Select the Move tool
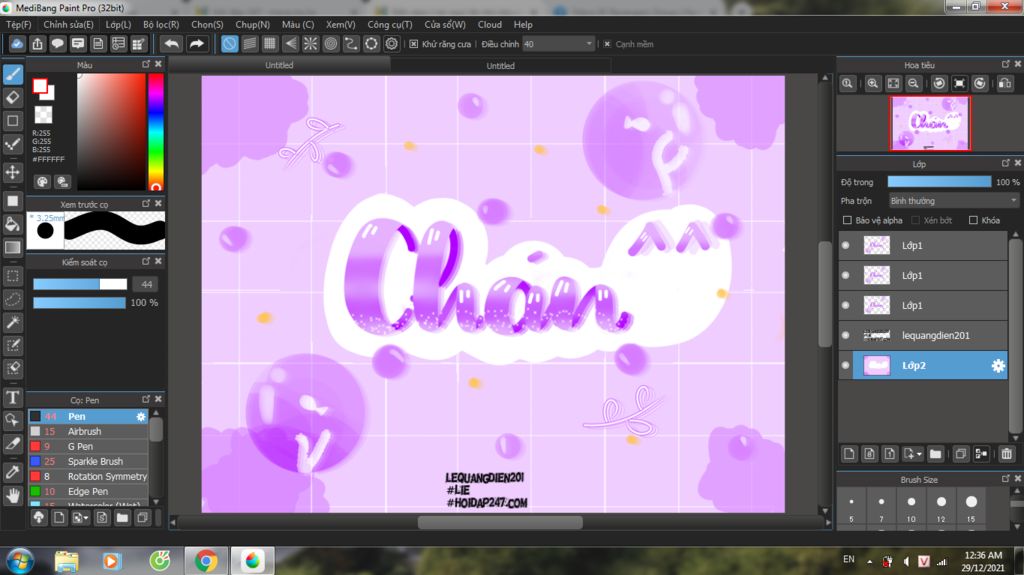This screenshot has height=575, width=1024. point(13,172)
